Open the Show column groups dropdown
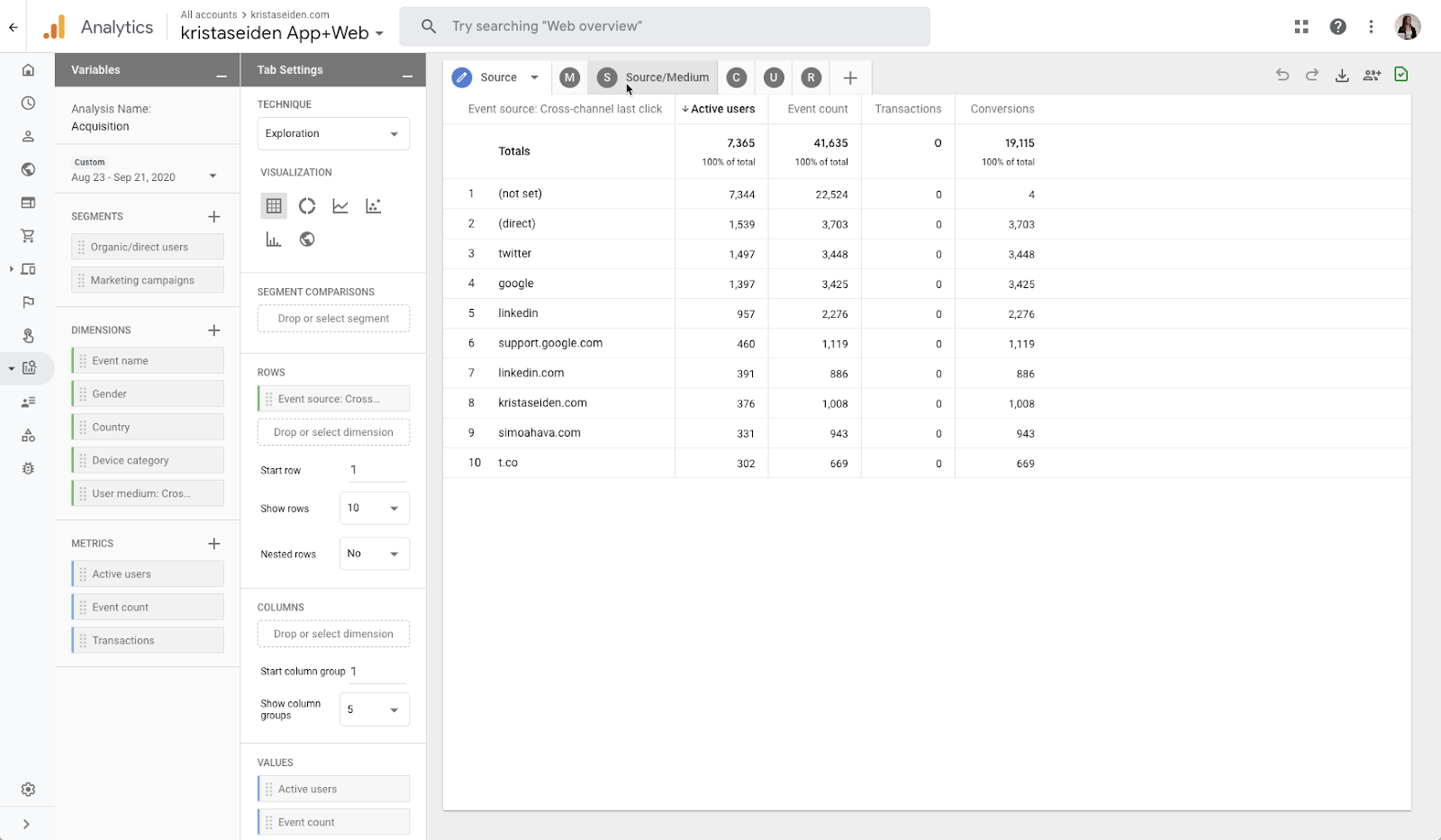The height and width of the screenshot is (840, 1441). [375, 709]
